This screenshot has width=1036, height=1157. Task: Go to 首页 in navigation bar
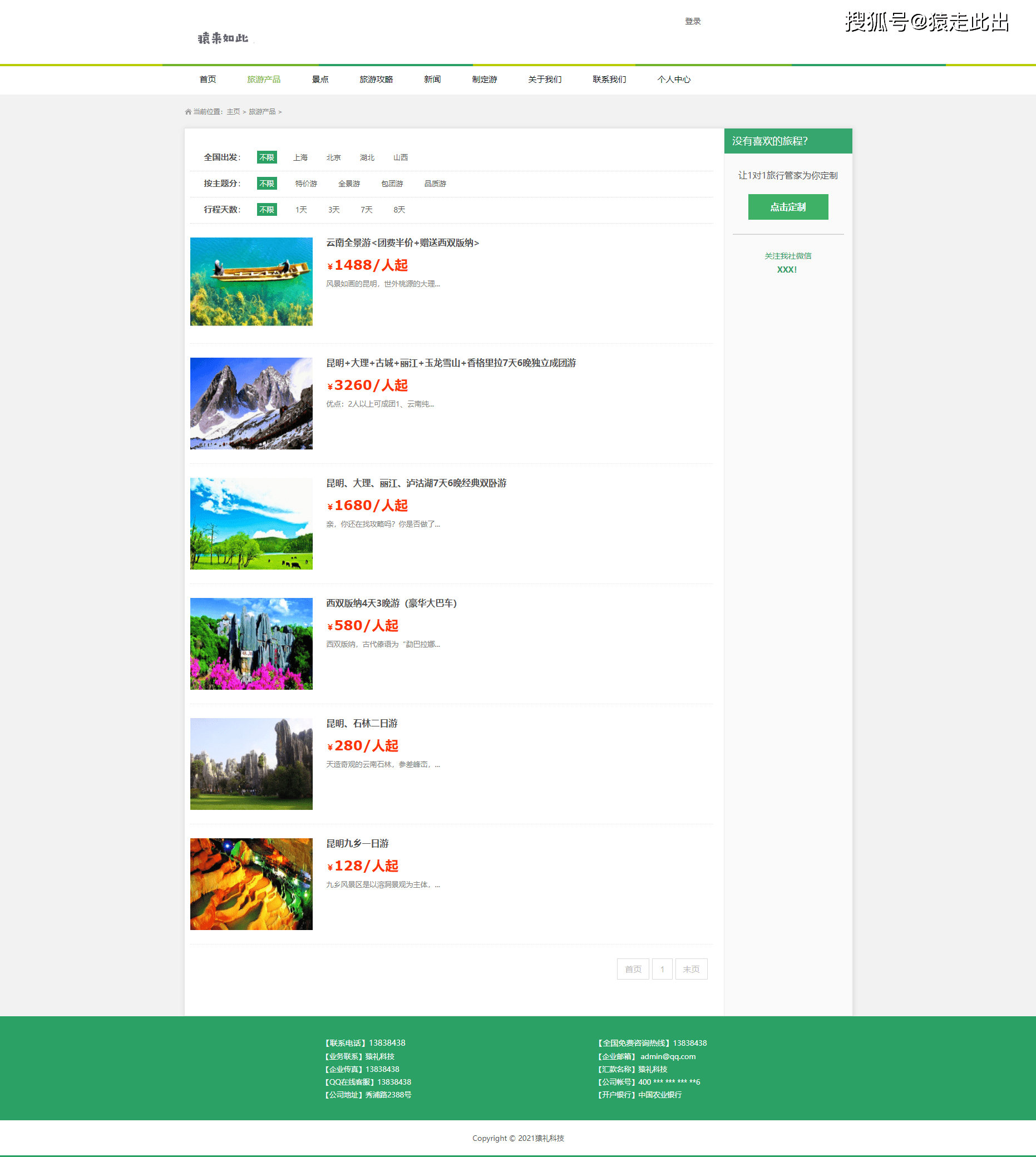208,80
